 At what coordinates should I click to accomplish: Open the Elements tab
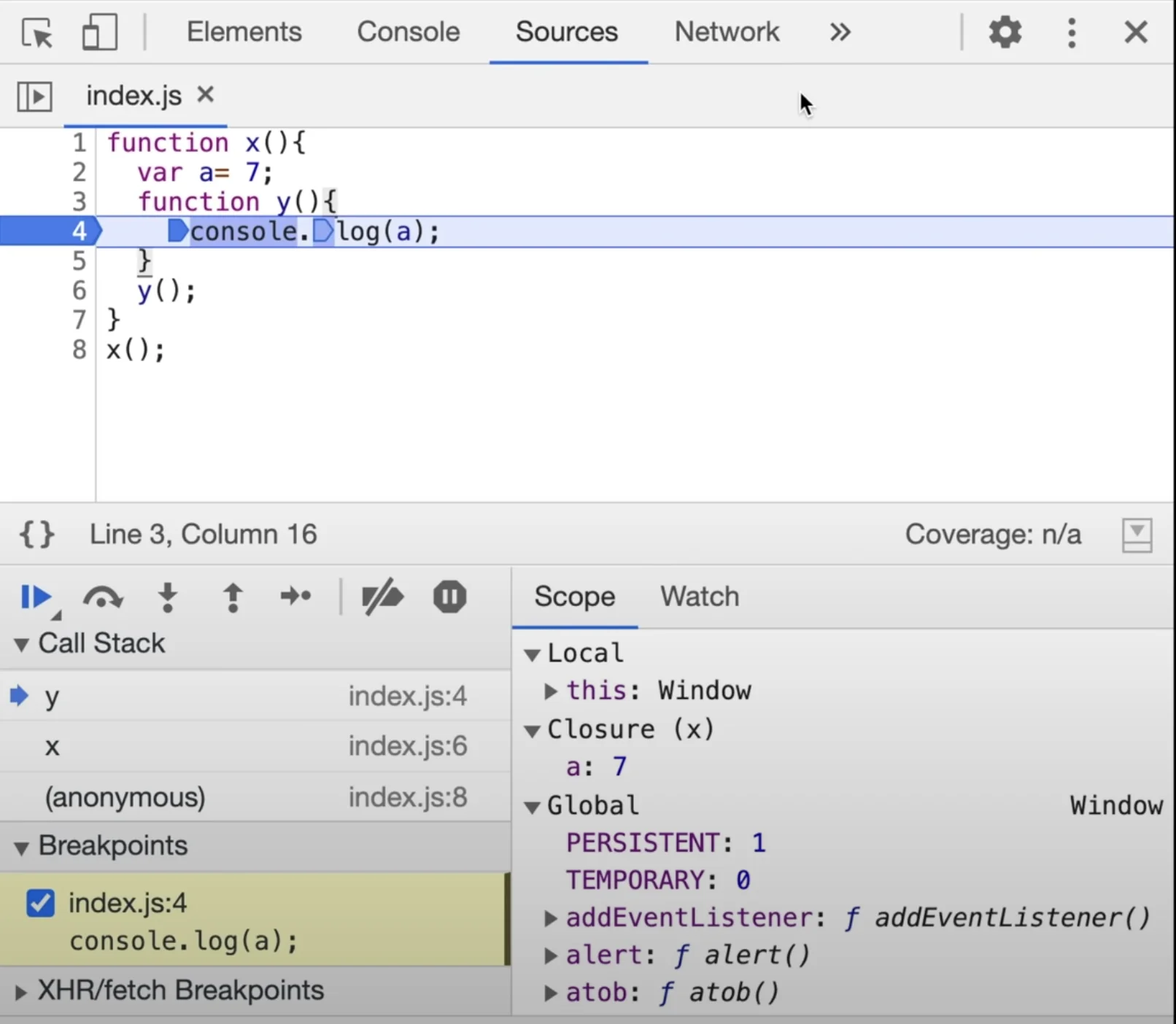coord(244,32)
